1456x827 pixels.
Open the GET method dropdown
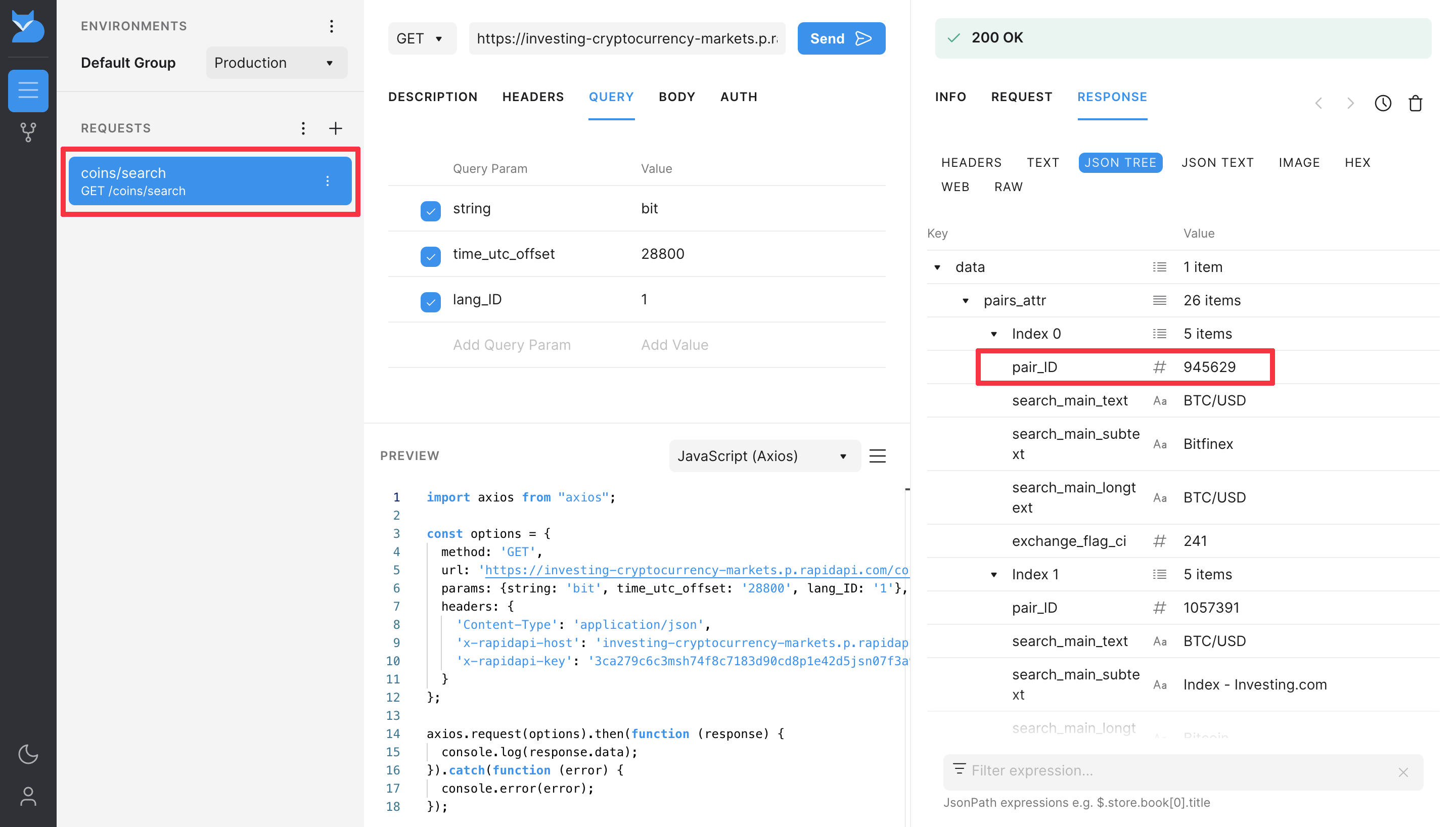coord(421,38)
